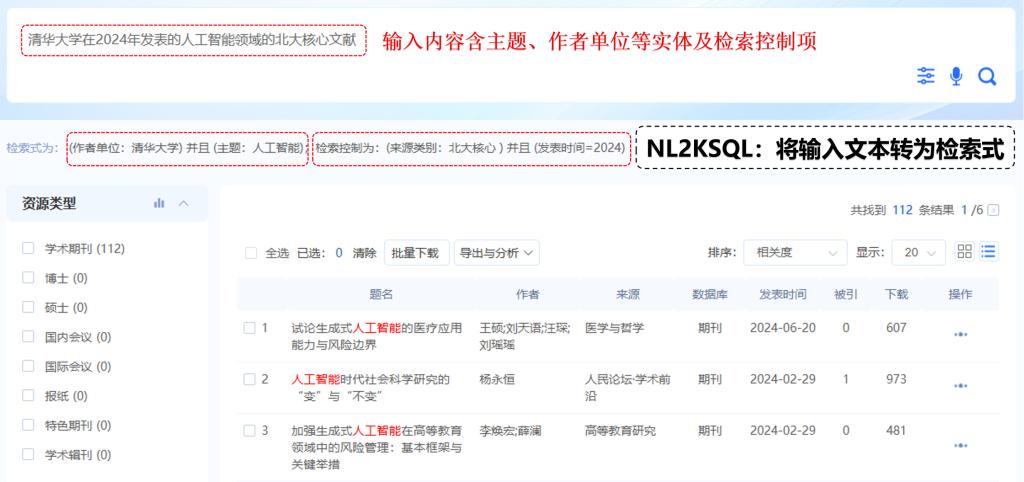Run search with the magnifying glass icon
The height and width of the screenshot is (482, 1024).
[x=987, y=77]
